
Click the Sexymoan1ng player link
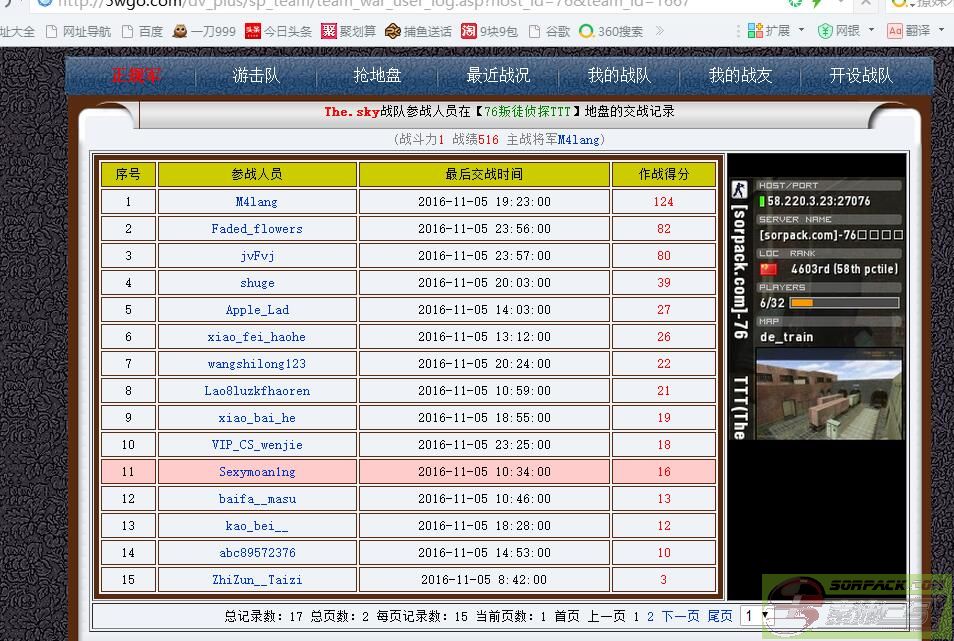tap(257, 472)
